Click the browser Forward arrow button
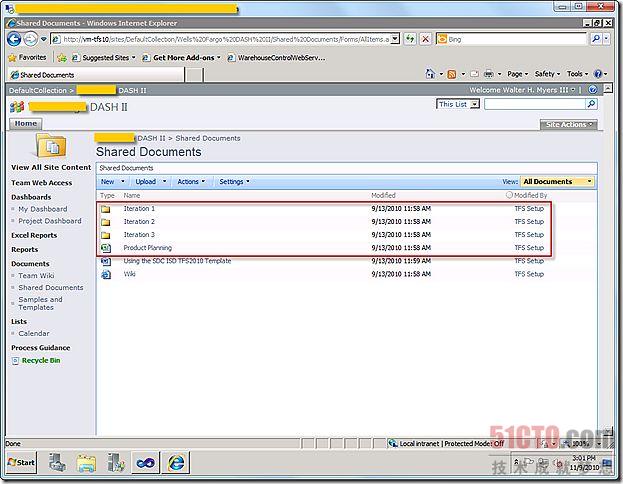623x484 pixels. [x=30, y=39]
